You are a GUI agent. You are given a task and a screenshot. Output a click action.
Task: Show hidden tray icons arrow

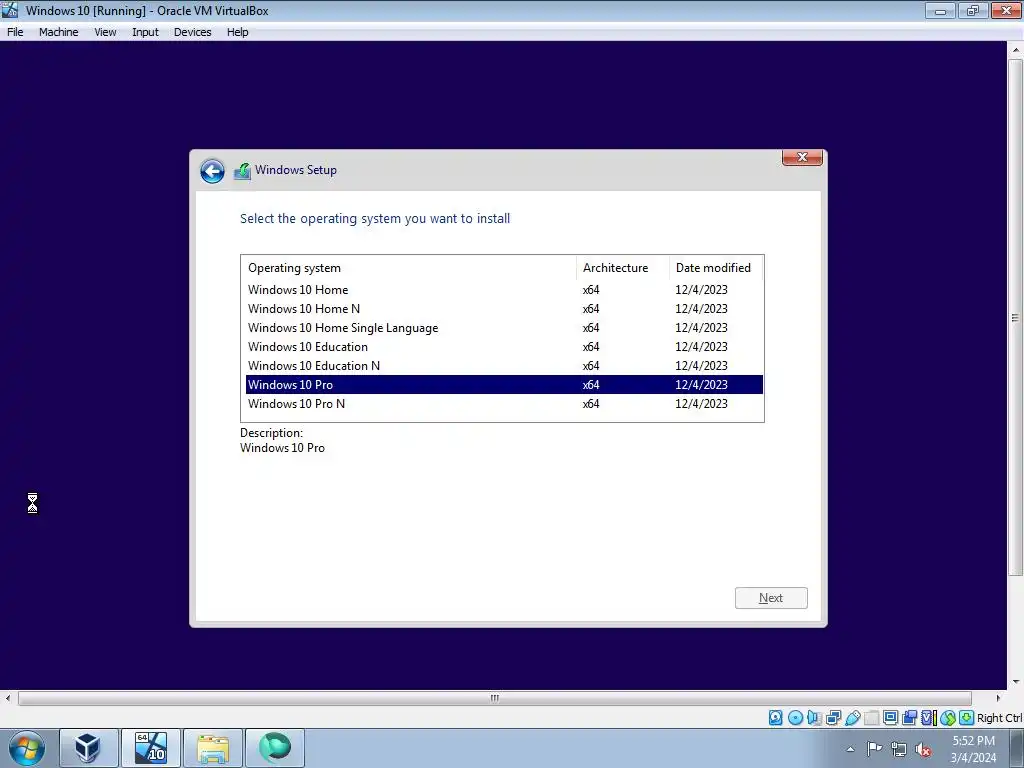[x=850, y=749]
